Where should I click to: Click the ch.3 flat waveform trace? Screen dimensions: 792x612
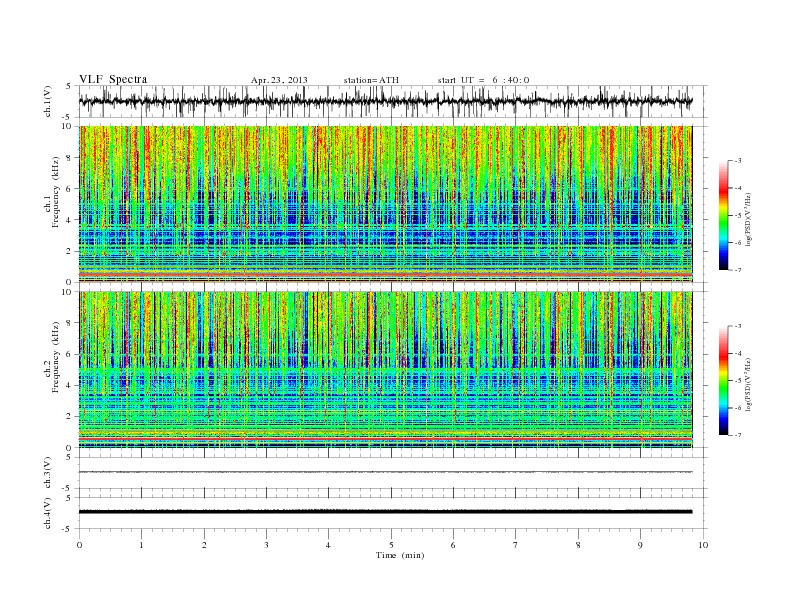click(x=385, y=472)
